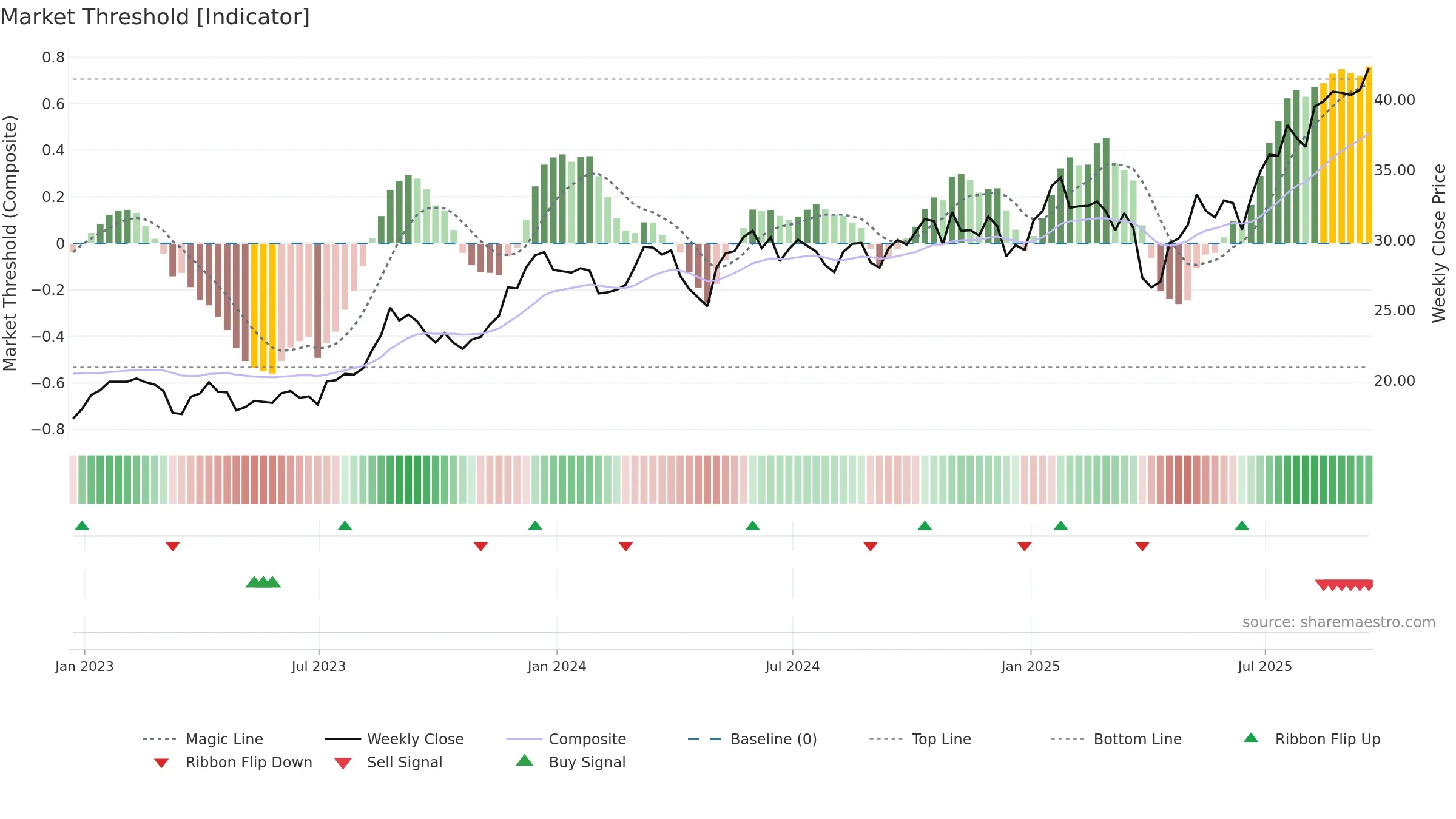This screenshot has width=1456, height=819.
Task: Click the red triangle icon beside Sell Signal
Action: (343, 763)
